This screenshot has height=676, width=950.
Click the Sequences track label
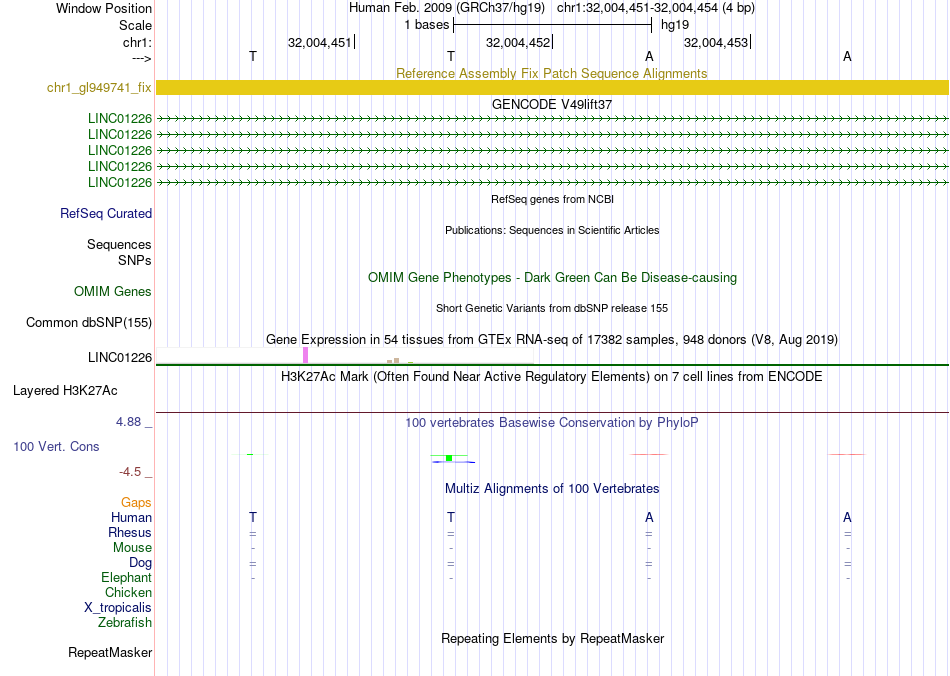(x=119, y=244)
